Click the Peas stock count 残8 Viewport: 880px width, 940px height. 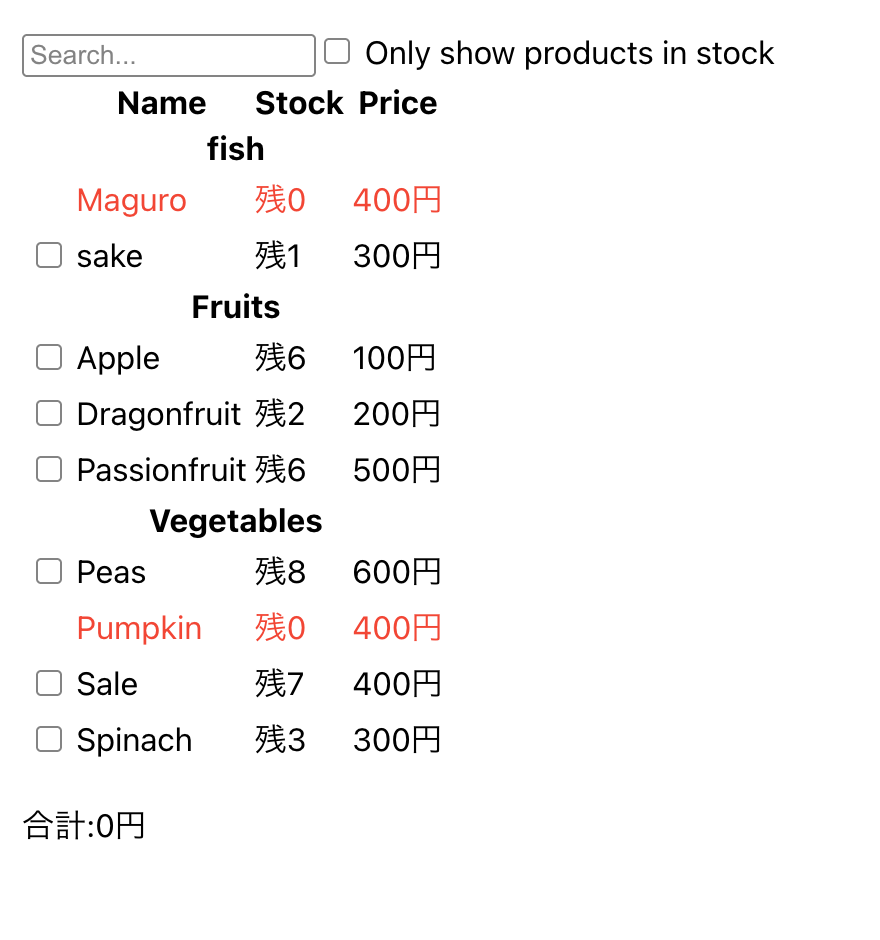(x=280, y=572)
